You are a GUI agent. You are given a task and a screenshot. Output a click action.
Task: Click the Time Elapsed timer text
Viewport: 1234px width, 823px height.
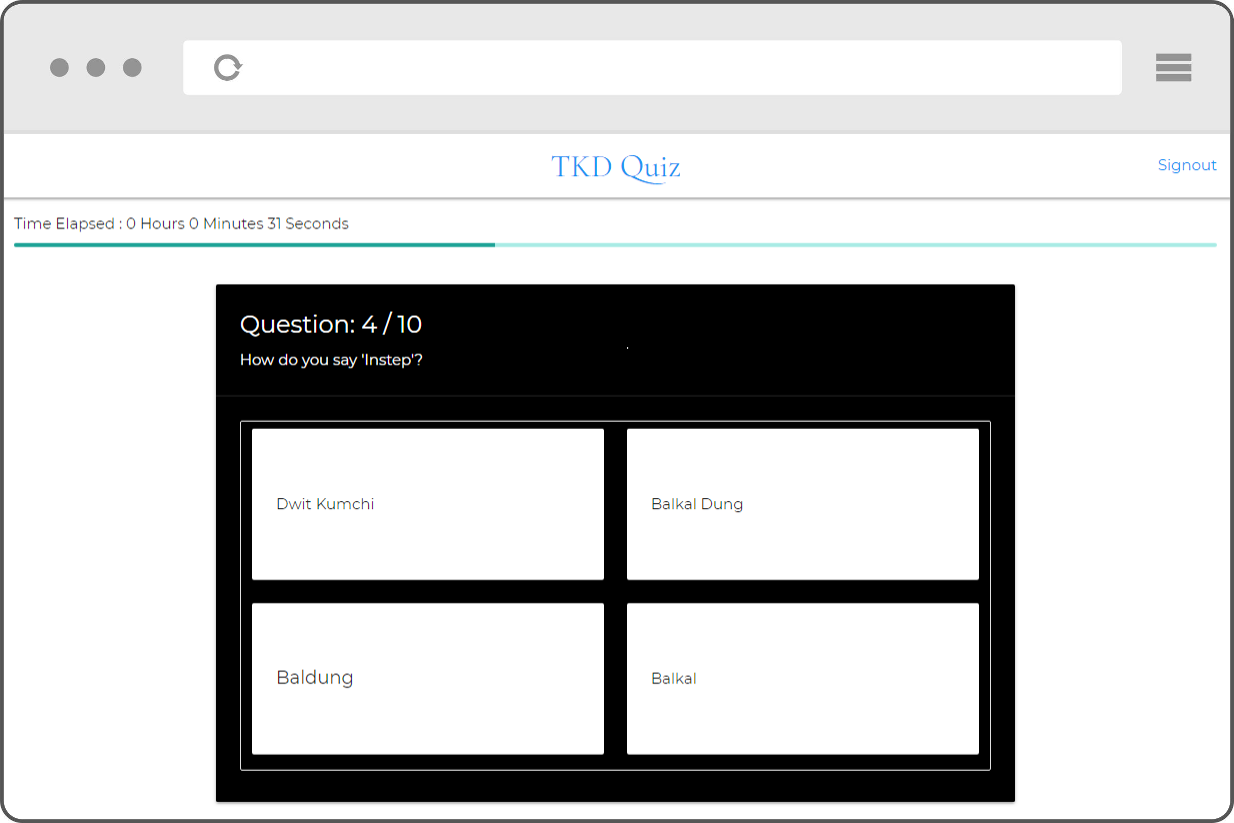pos(181,224)
